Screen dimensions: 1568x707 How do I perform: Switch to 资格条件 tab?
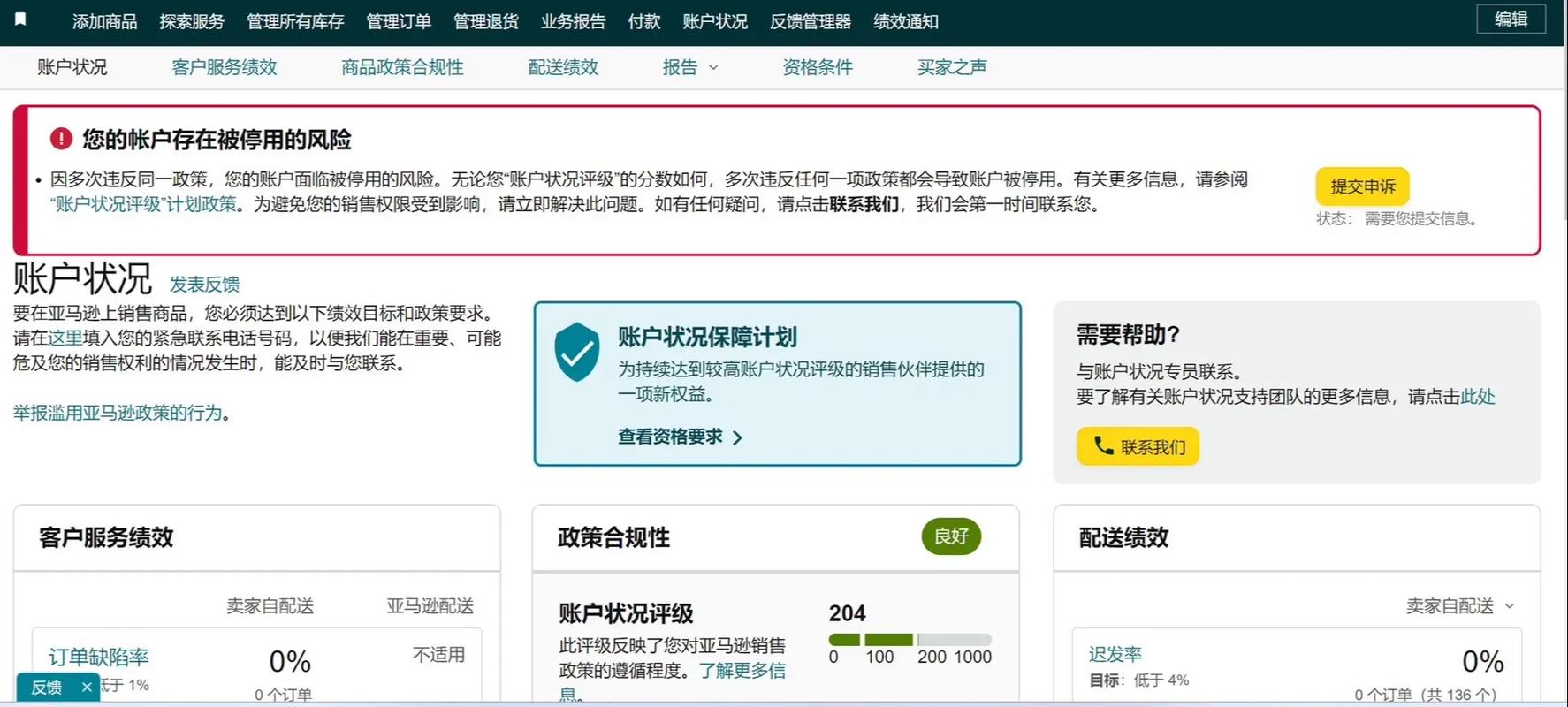(x=818, y=67)
